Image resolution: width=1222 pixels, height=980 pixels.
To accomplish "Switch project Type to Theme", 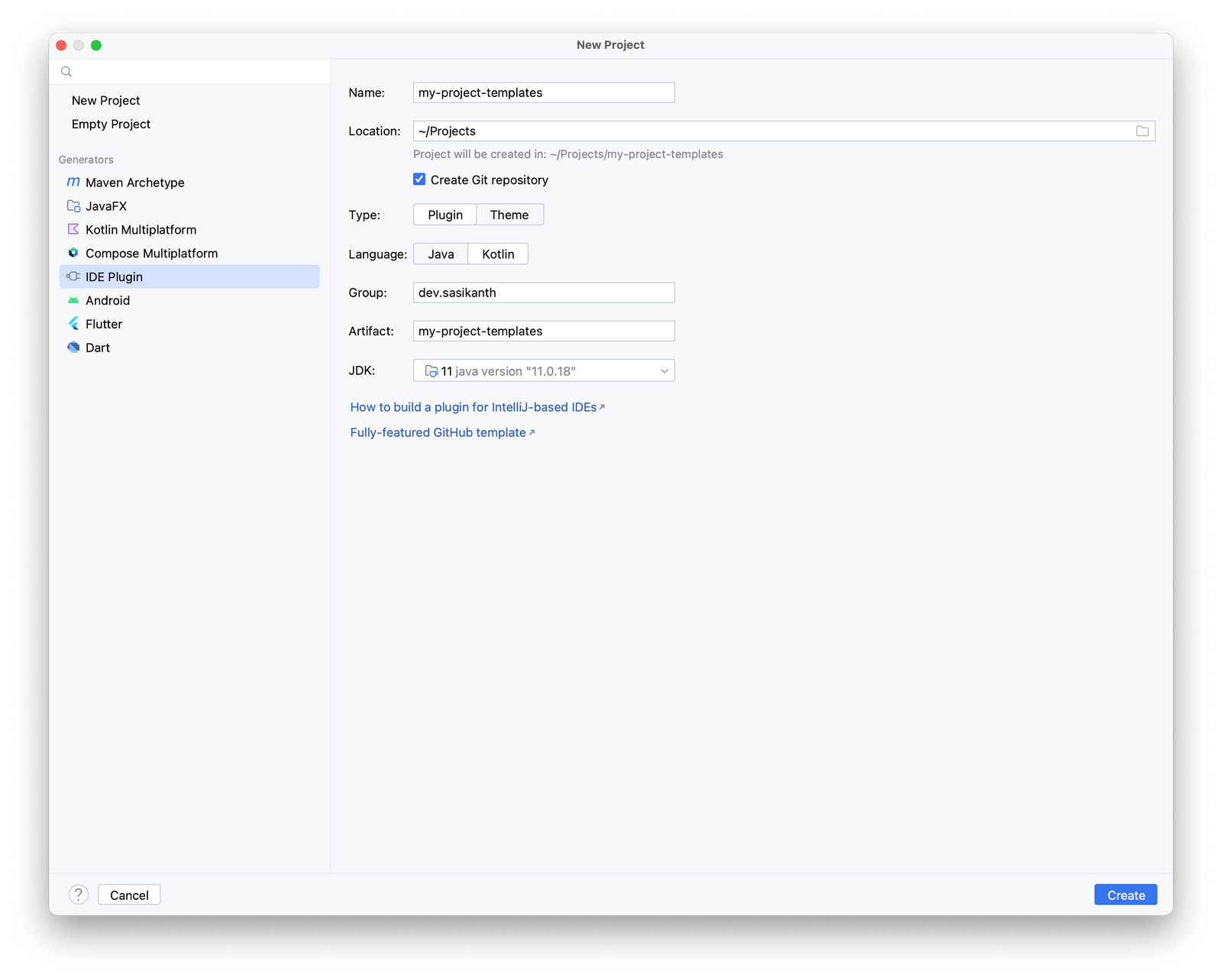I will [x=509, y=215].
